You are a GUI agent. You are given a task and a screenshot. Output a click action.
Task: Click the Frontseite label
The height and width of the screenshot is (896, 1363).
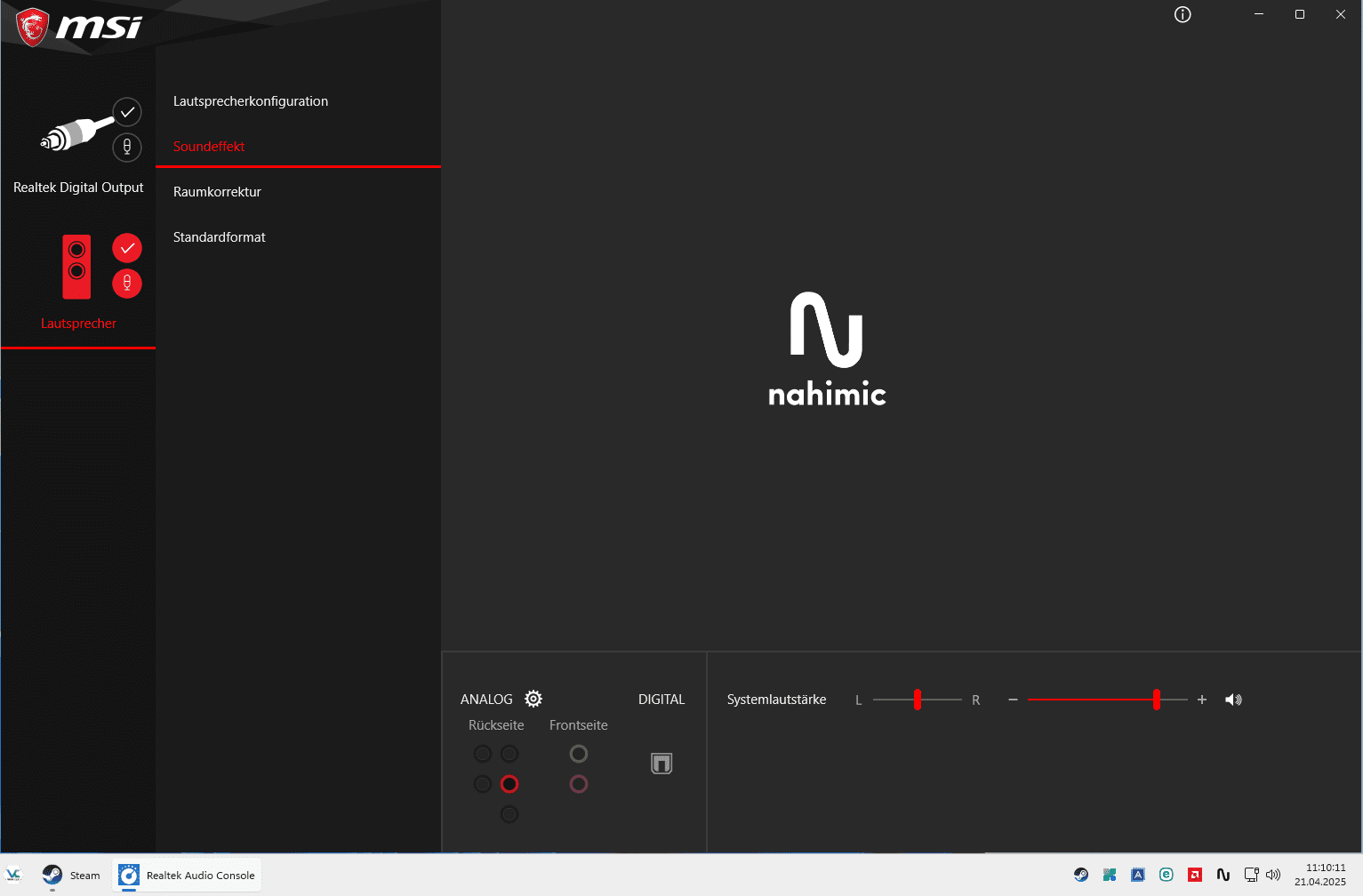point(579,725)
